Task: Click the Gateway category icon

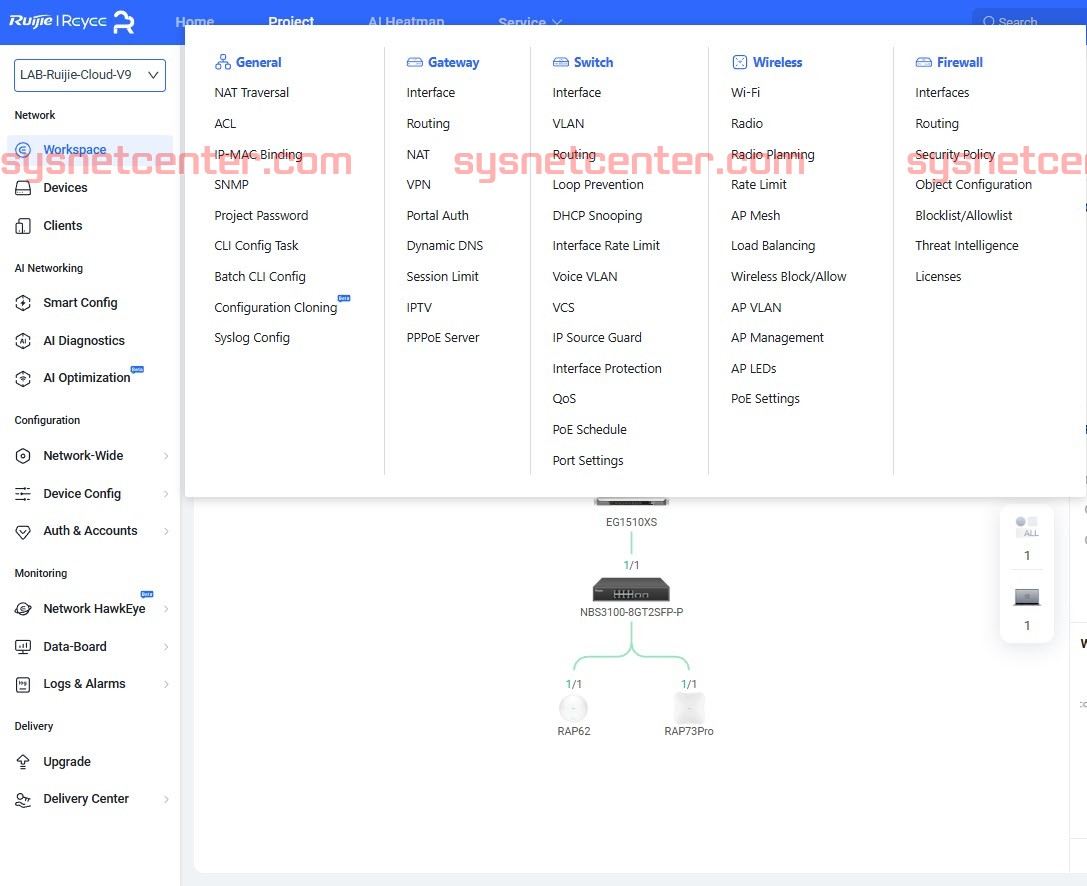Action: click(x=415, y=62)
